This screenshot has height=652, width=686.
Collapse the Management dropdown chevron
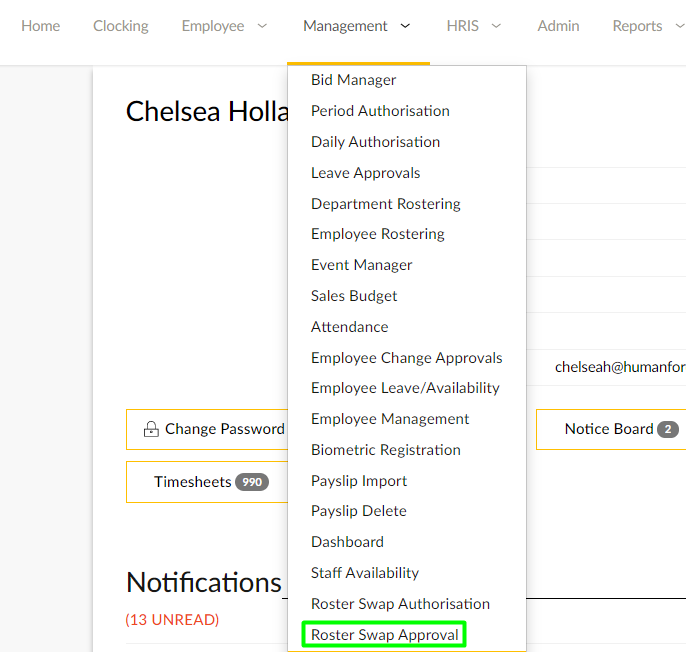pos(406,26)
